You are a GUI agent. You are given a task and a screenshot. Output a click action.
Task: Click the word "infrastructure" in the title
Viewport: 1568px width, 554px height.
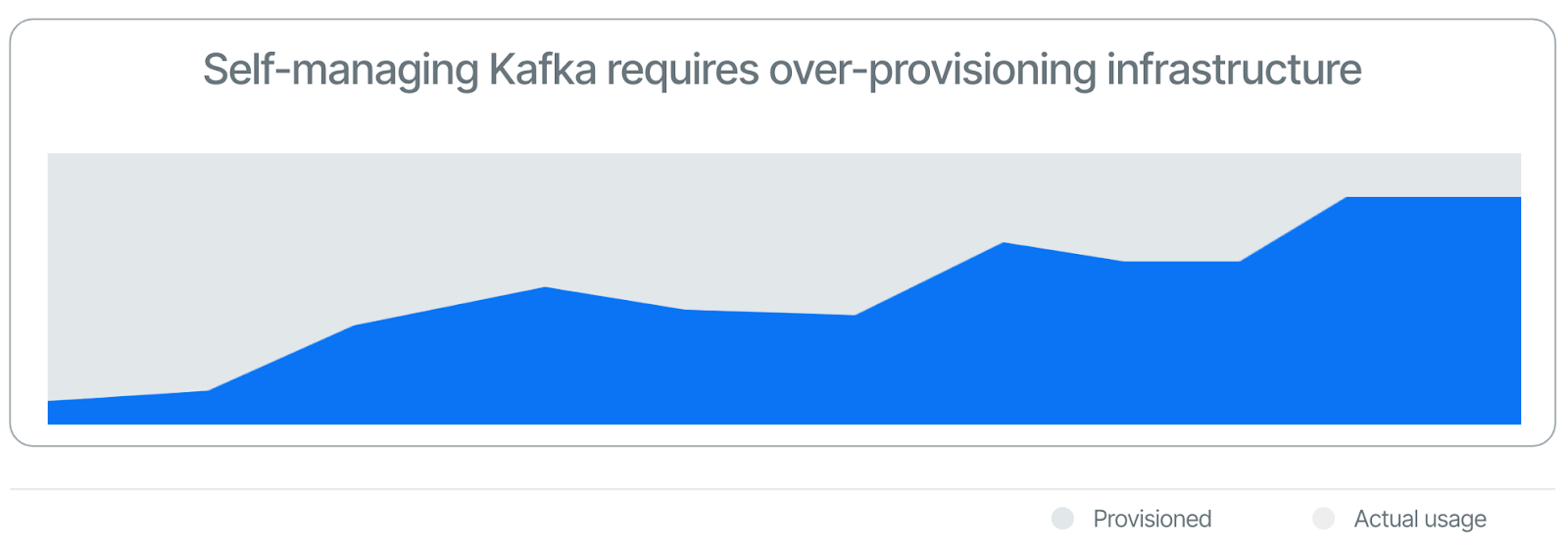(x=1234, y=70)
